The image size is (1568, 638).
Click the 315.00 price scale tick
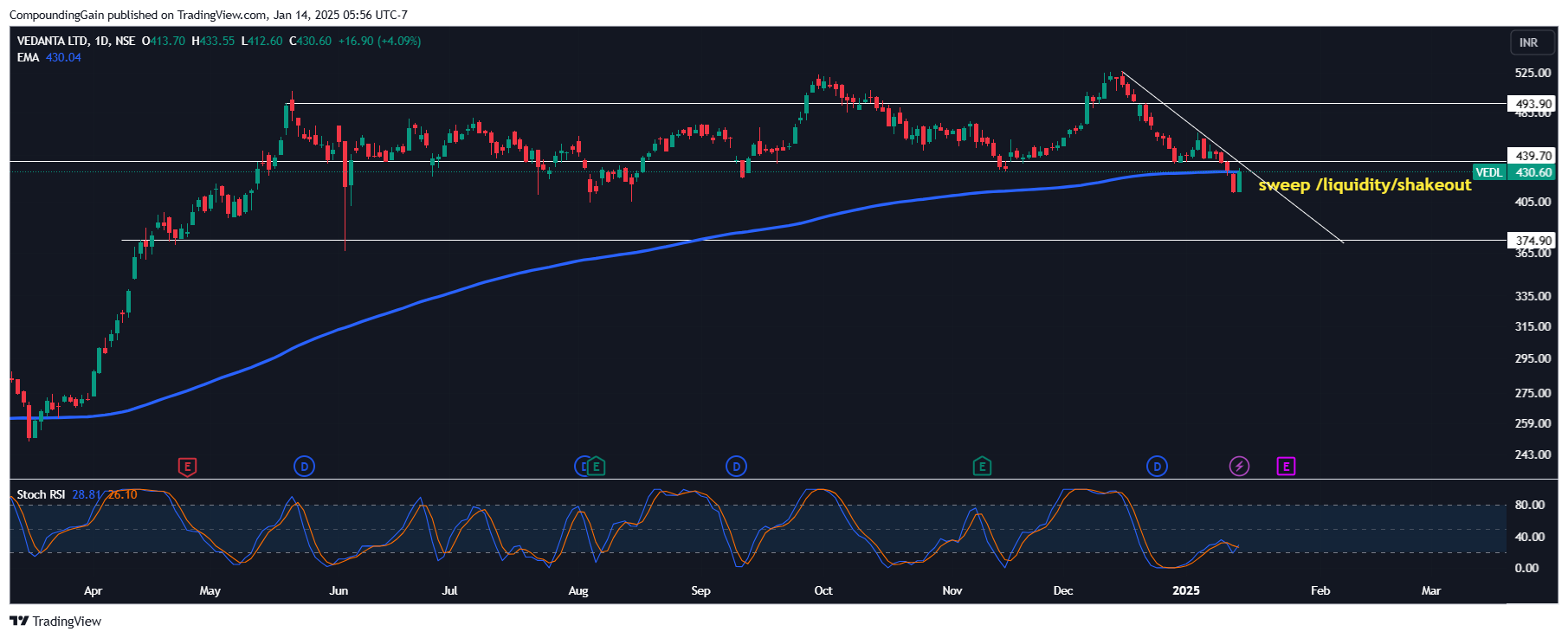tap(1533, 326)
